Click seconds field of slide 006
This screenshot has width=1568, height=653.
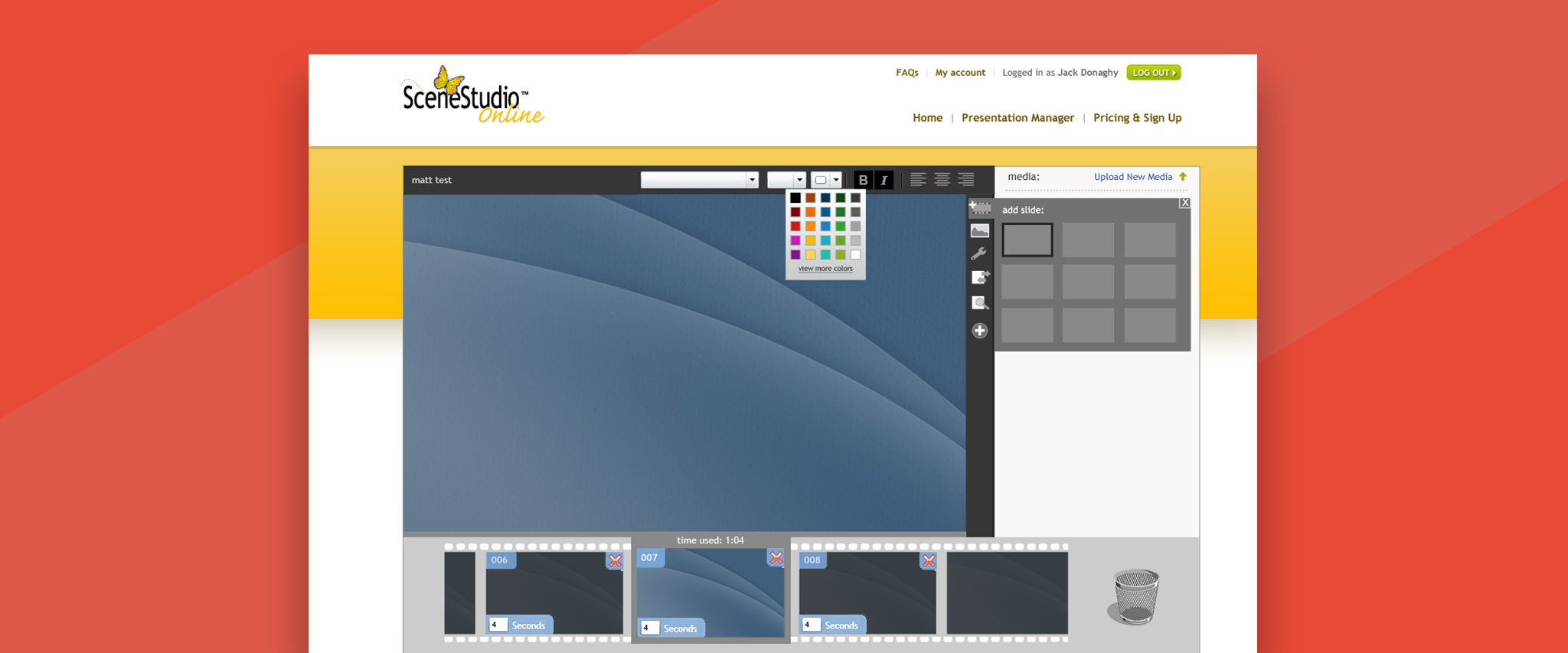coord(498,625)
